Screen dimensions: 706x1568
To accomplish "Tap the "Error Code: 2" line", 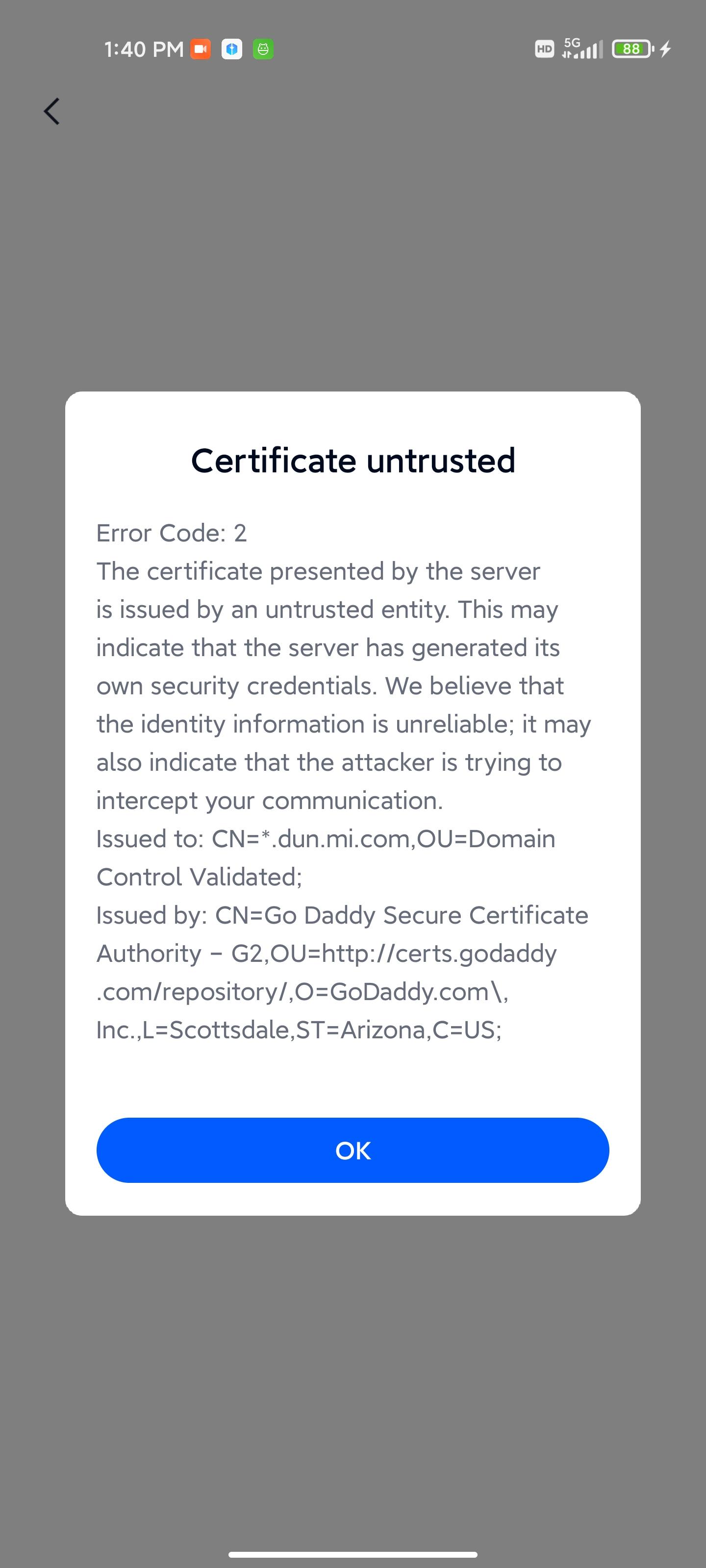I will 171,533.
